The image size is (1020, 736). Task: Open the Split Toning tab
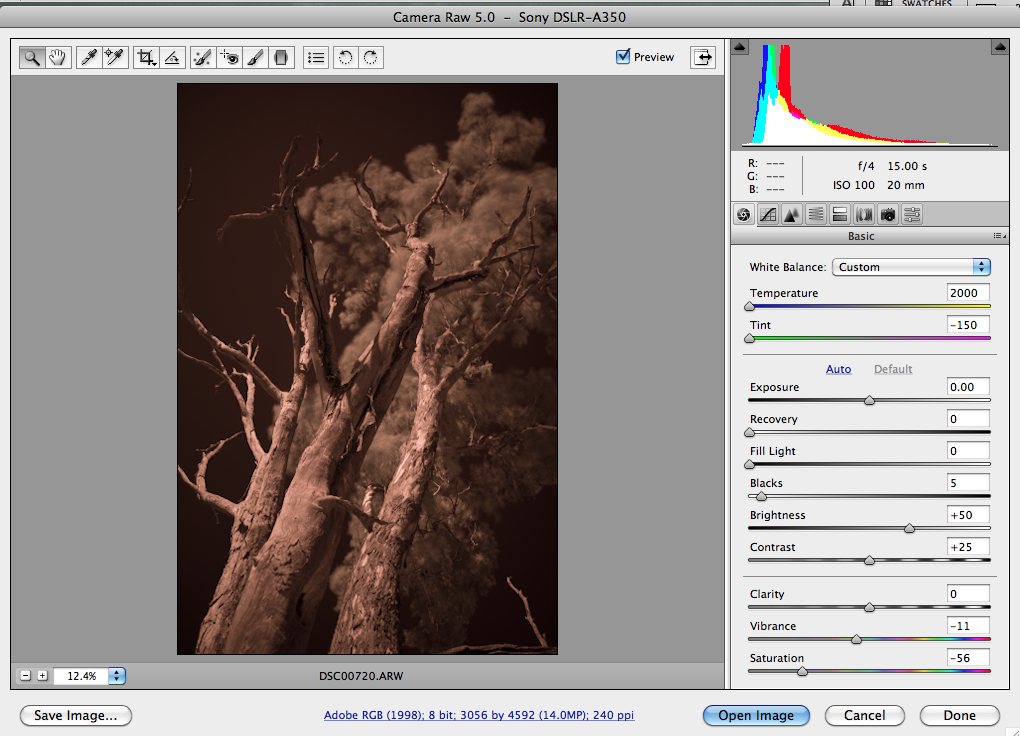tap(840, 214)
